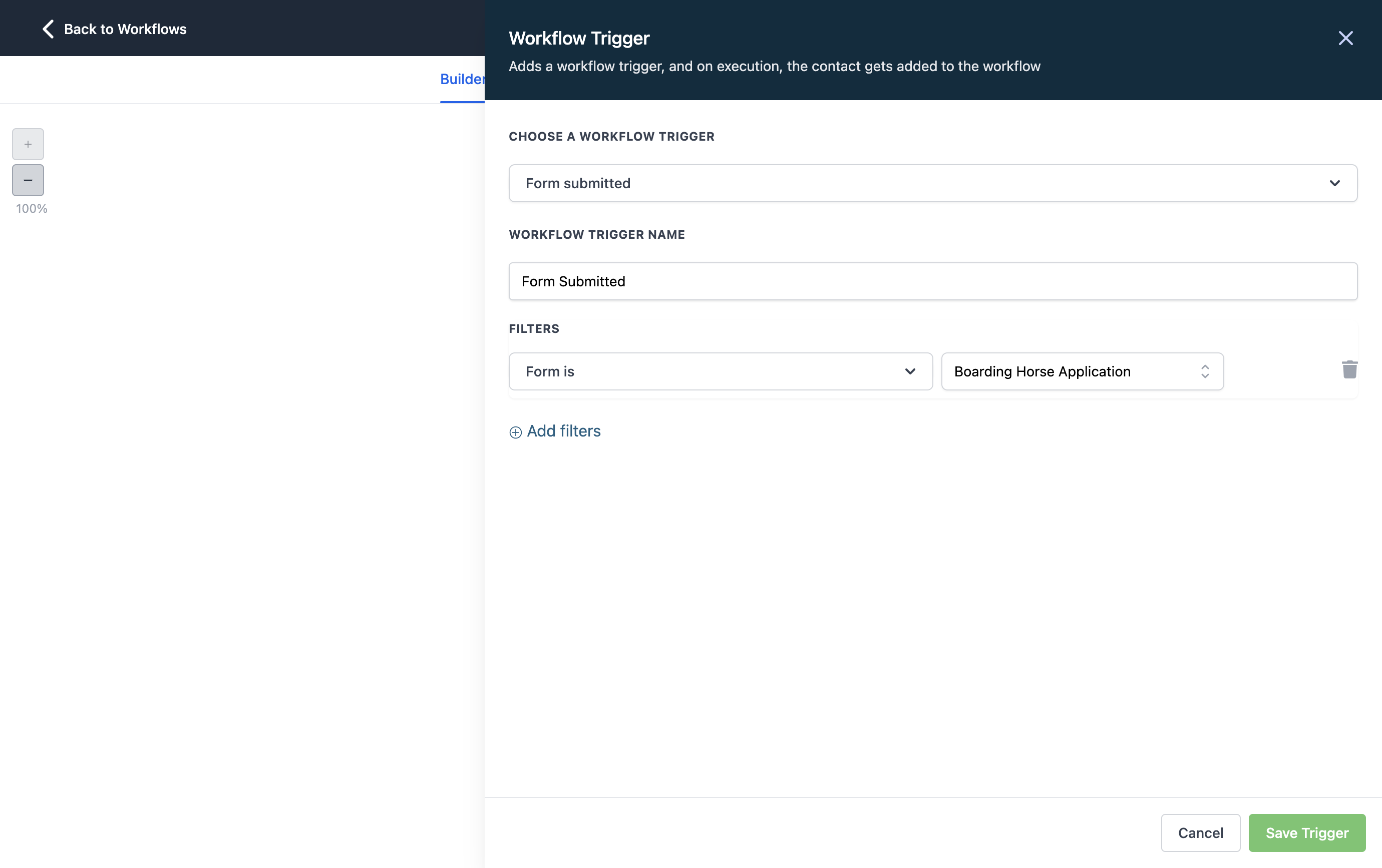Open the Form submitted trigger dropdown
This screenshot has height=868, width=1382.
pyautogui.click(x=933, y=183)
